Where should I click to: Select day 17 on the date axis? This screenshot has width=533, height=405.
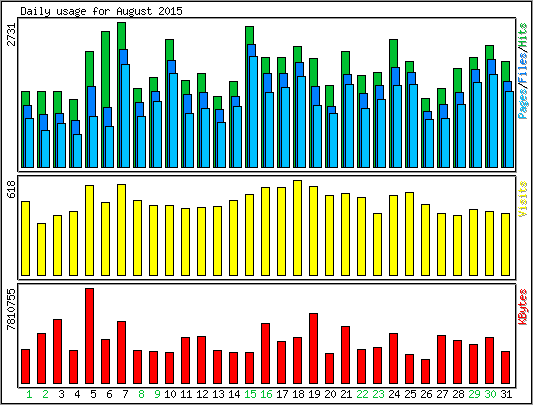(x=282, y=394)
